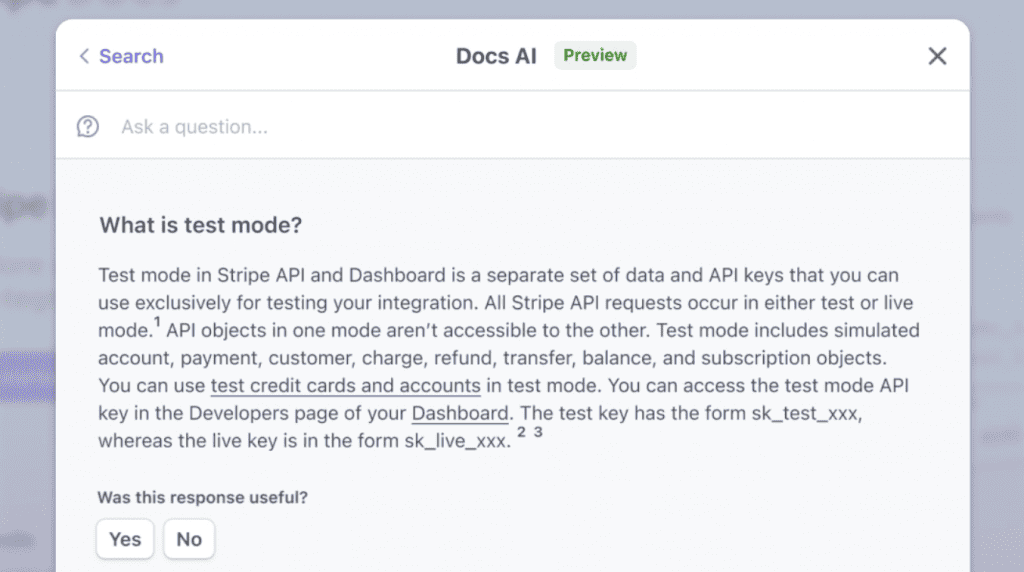Click the What is test mode? heading
The height and width of the screenshot is (572, 1024).
click(x=200, y=225)
